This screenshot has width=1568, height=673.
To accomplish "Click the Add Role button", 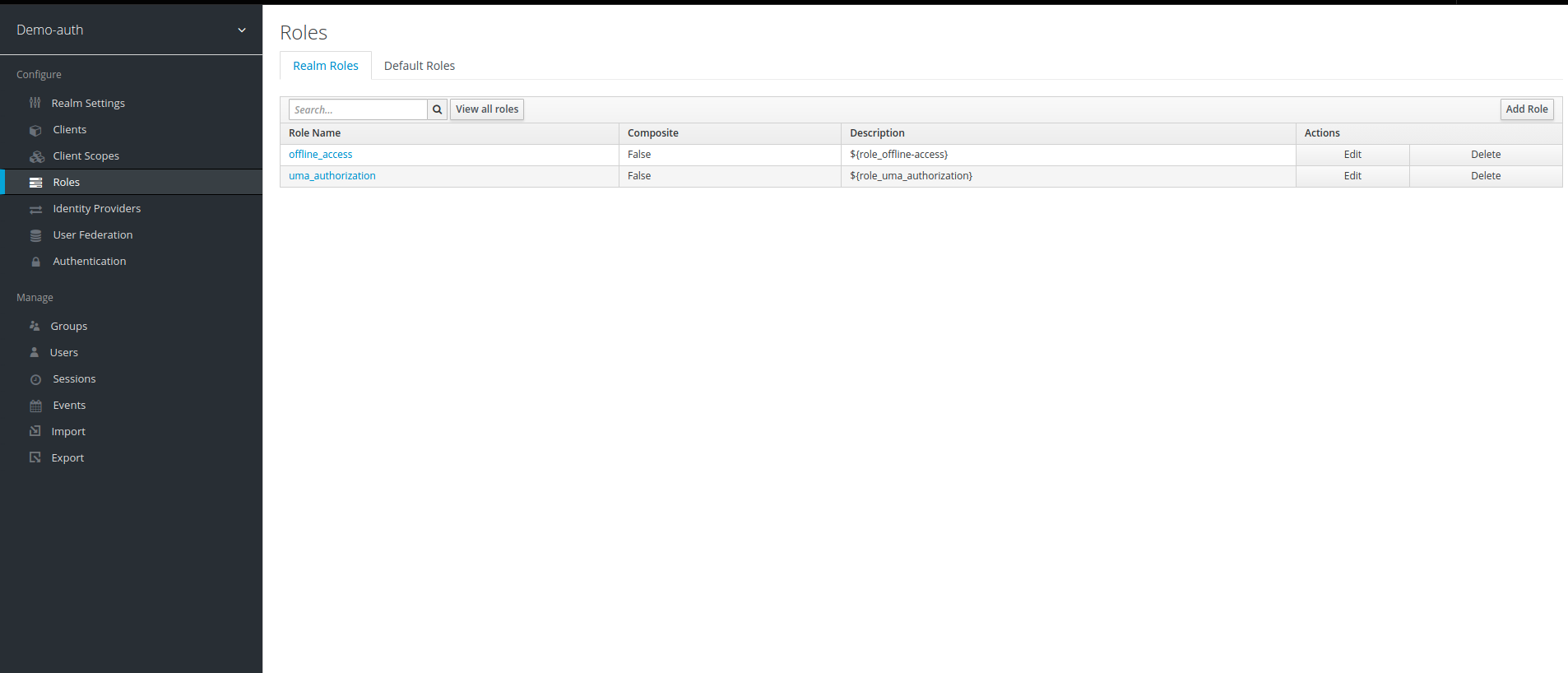I will [x=1526, y=109].
